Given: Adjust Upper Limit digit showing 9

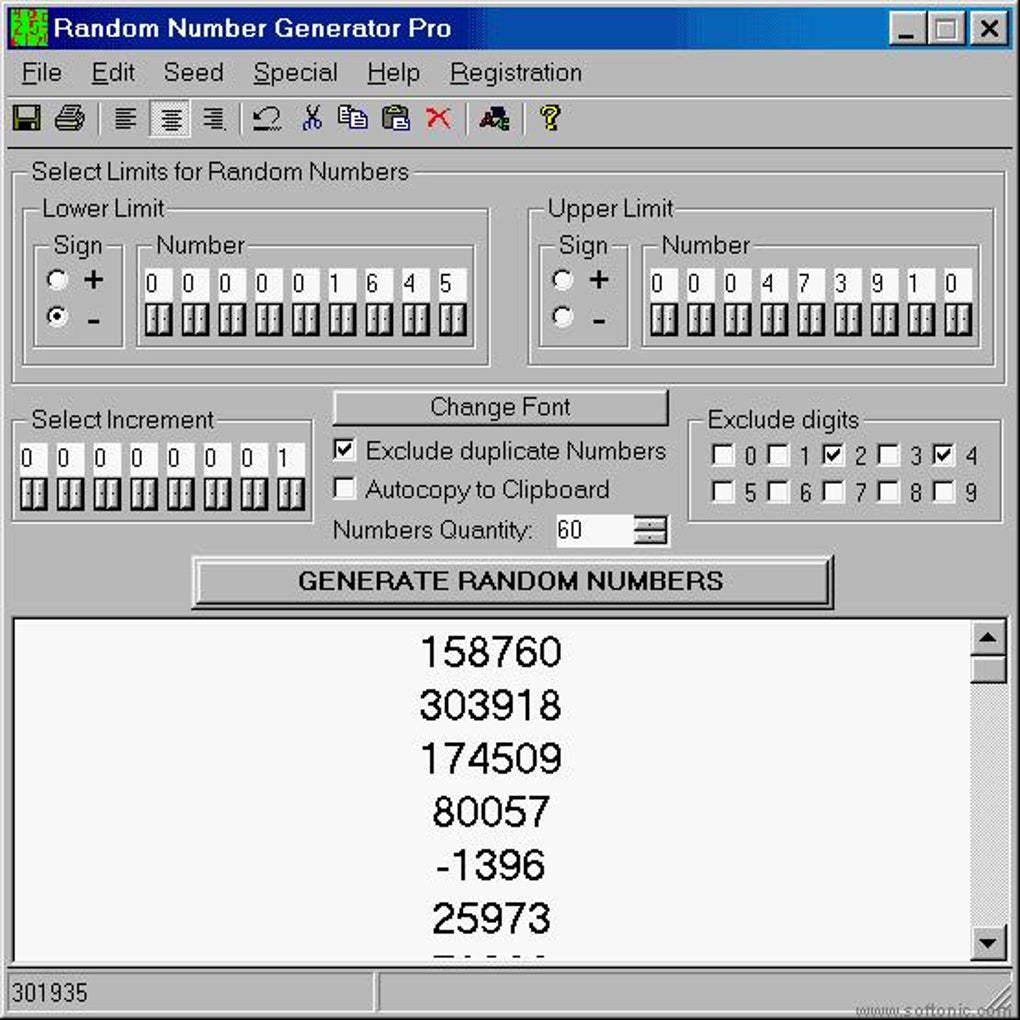Looking at the screenshot, I should 884,319.
